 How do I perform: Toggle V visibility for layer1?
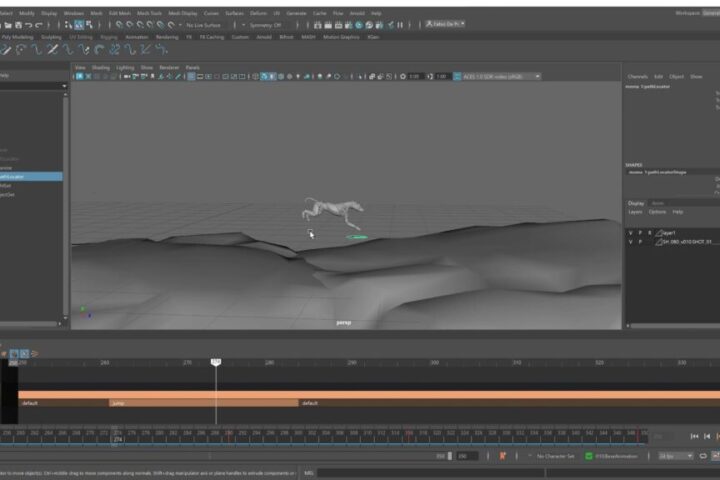tap(630, 233)
